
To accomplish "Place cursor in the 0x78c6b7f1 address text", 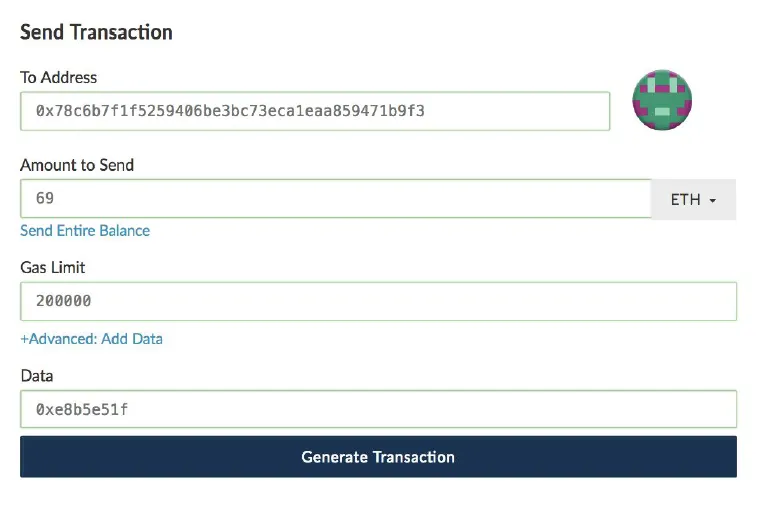I will click(230, 111).
